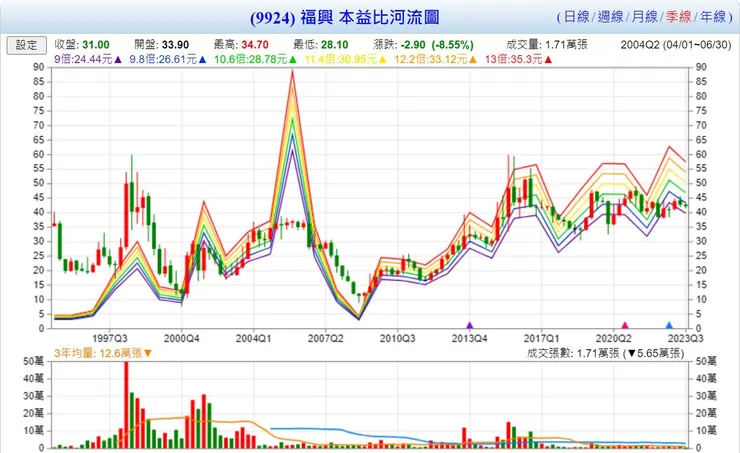740x453 pixels.
Task: Click the orange triangle next to 12.2倍:33.12元
Action: tap(473, 60)
